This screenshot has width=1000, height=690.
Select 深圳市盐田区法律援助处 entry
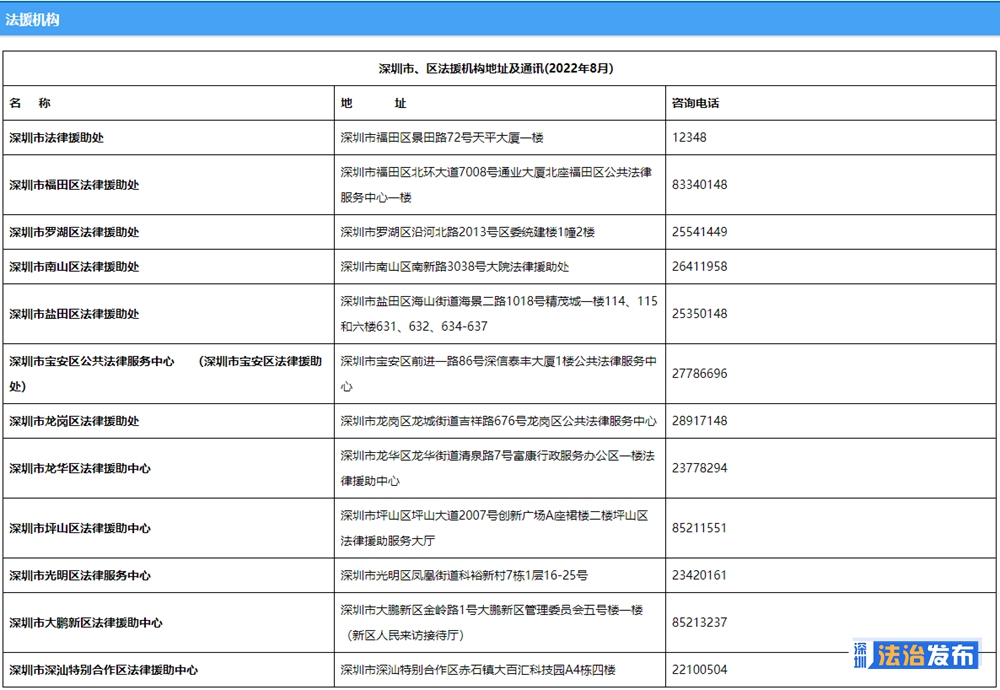(74, 314)
